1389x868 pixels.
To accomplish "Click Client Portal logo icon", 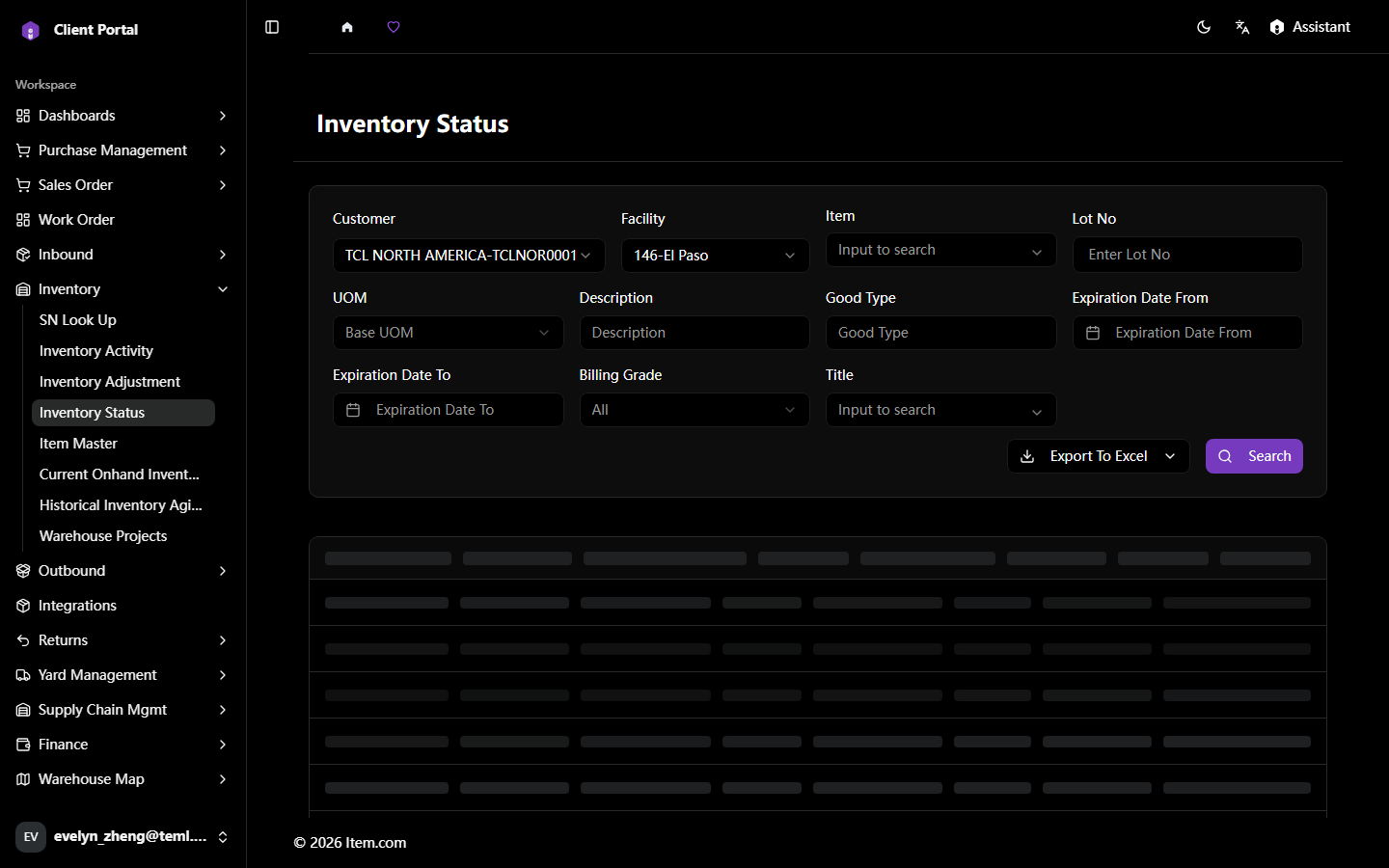I will click(31, 30).
